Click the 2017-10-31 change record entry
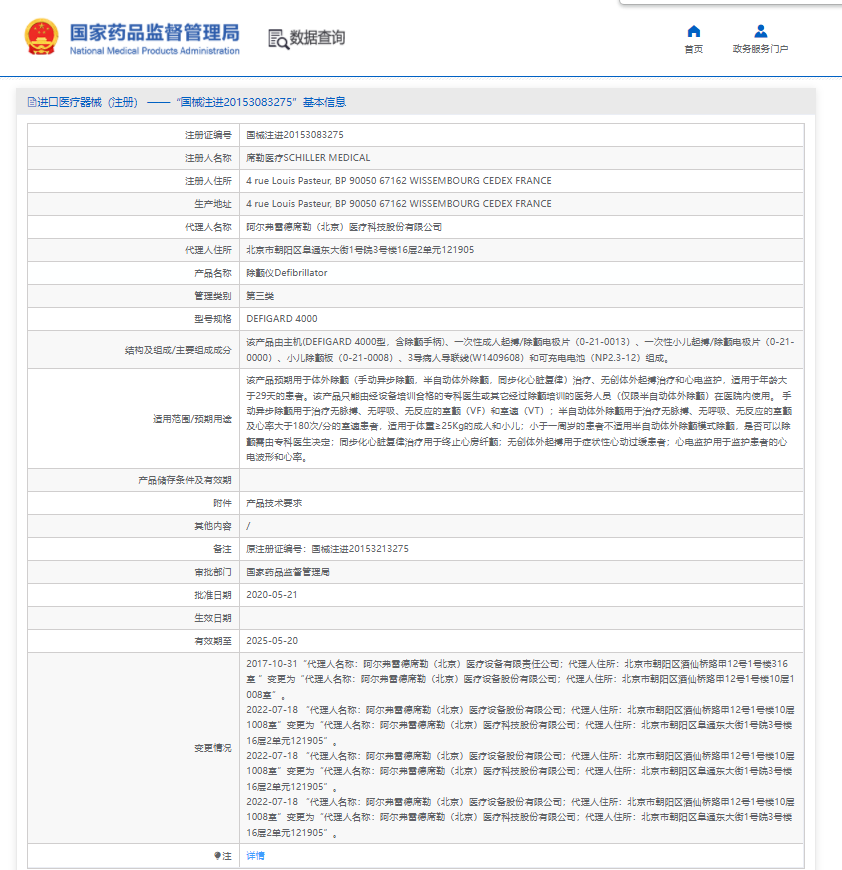Viewport: 842px width, 870px height. pos(520,679)
